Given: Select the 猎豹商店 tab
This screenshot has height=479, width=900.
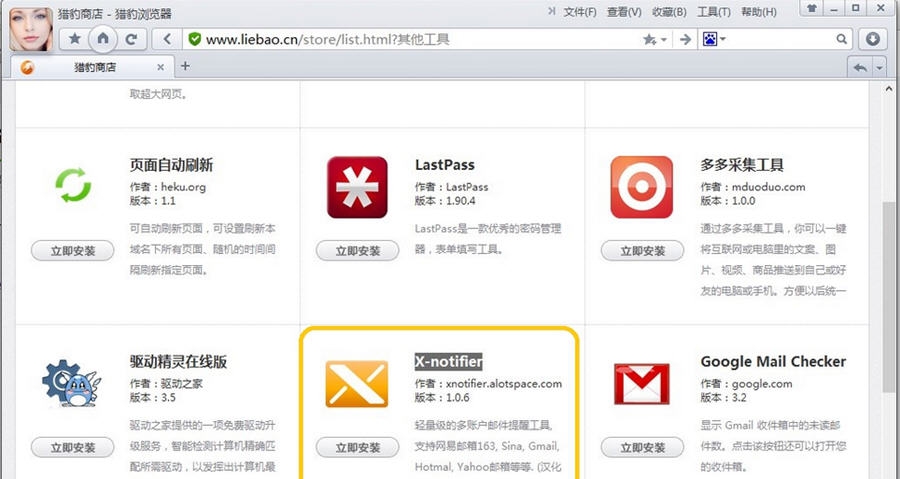Looking at the screenshot, I should [92, 67].
